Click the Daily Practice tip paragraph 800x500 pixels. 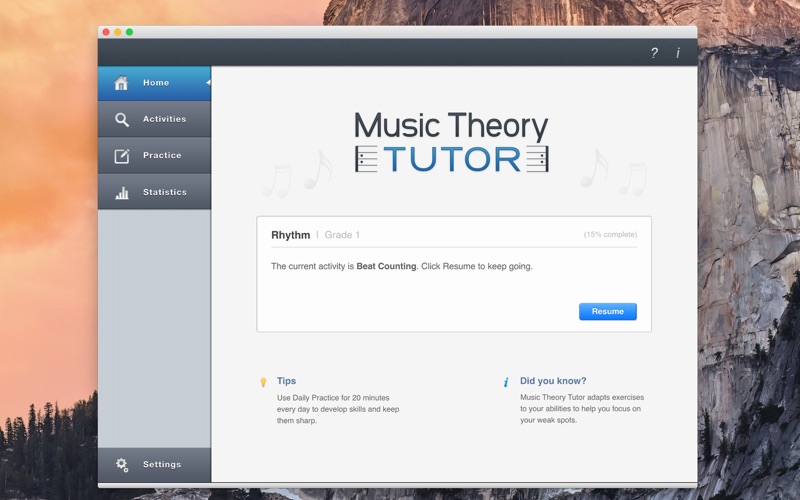point(338,409)
